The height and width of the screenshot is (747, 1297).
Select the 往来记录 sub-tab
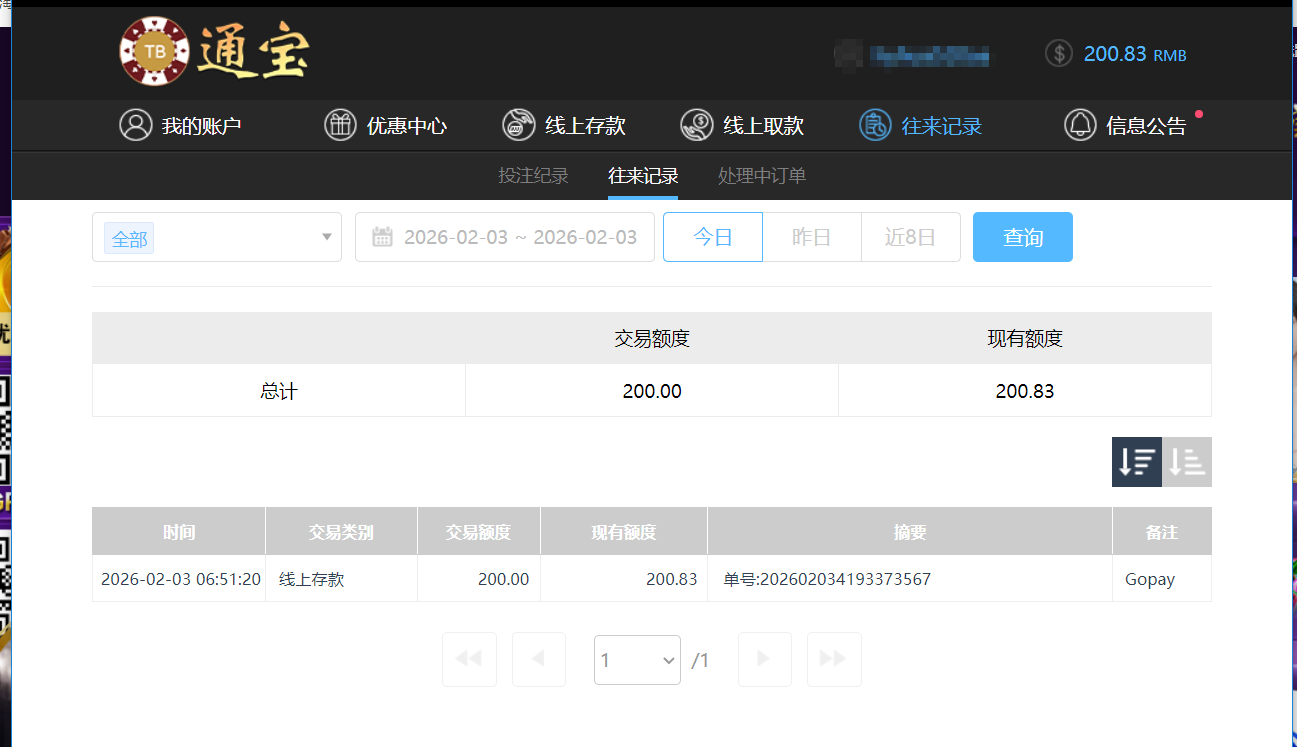(643, 175)
